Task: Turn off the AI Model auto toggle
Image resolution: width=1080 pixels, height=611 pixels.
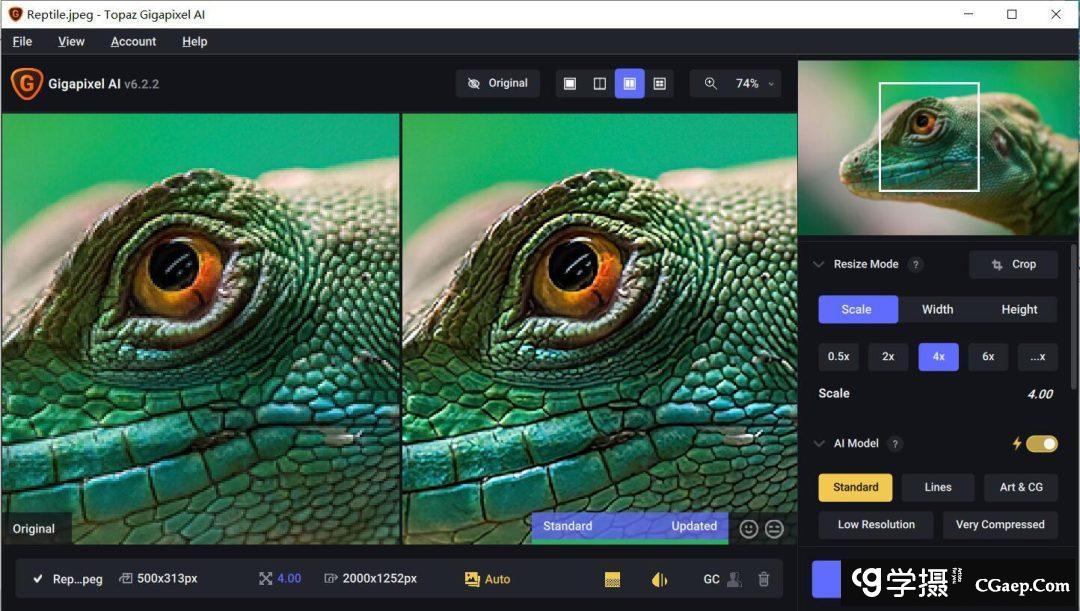Action: [x=1041, y=444]
